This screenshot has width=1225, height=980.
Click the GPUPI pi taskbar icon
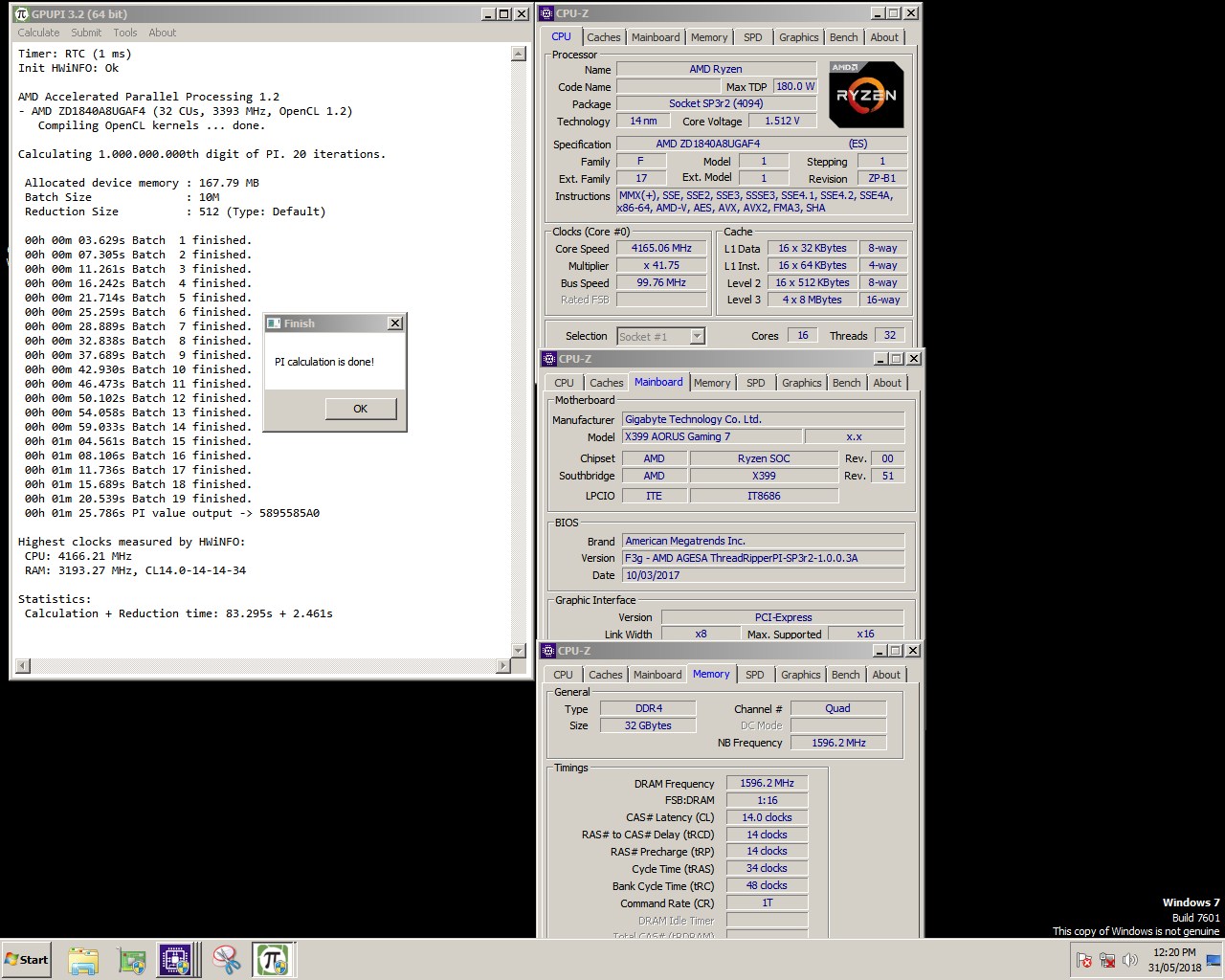[273, 960]
